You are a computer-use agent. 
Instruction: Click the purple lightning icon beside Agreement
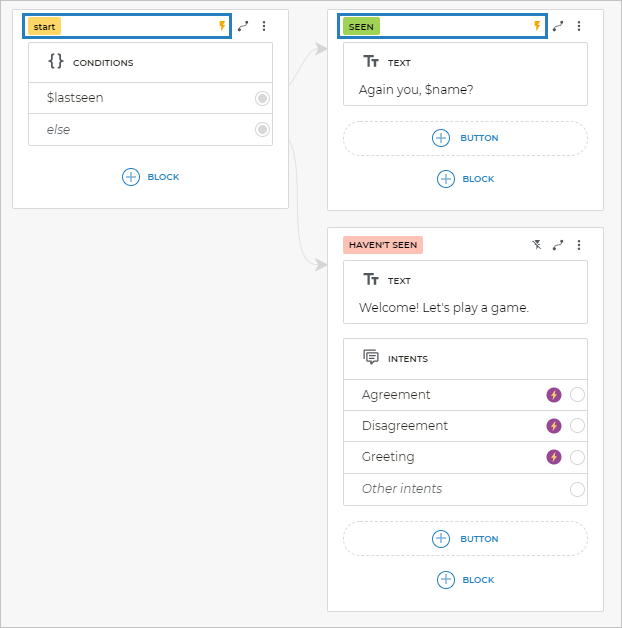(x=554, y=395)
